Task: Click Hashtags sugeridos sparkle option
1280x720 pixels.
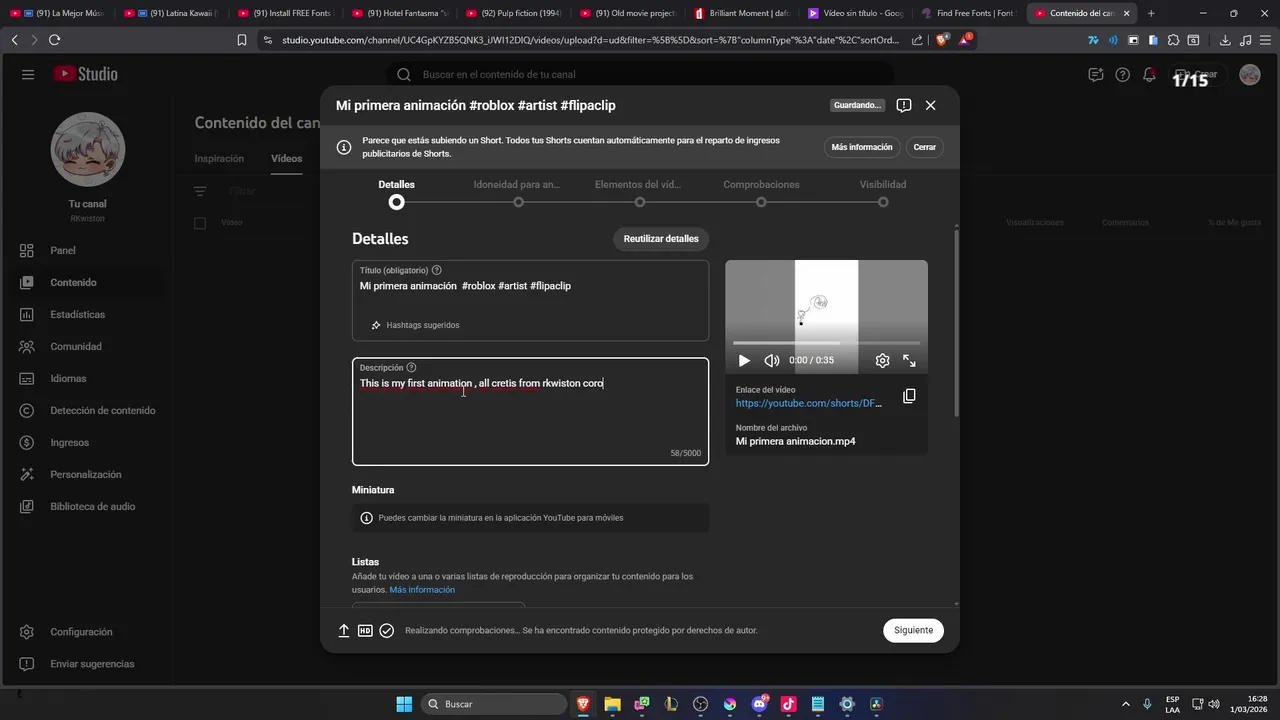Action: [415, 325]
